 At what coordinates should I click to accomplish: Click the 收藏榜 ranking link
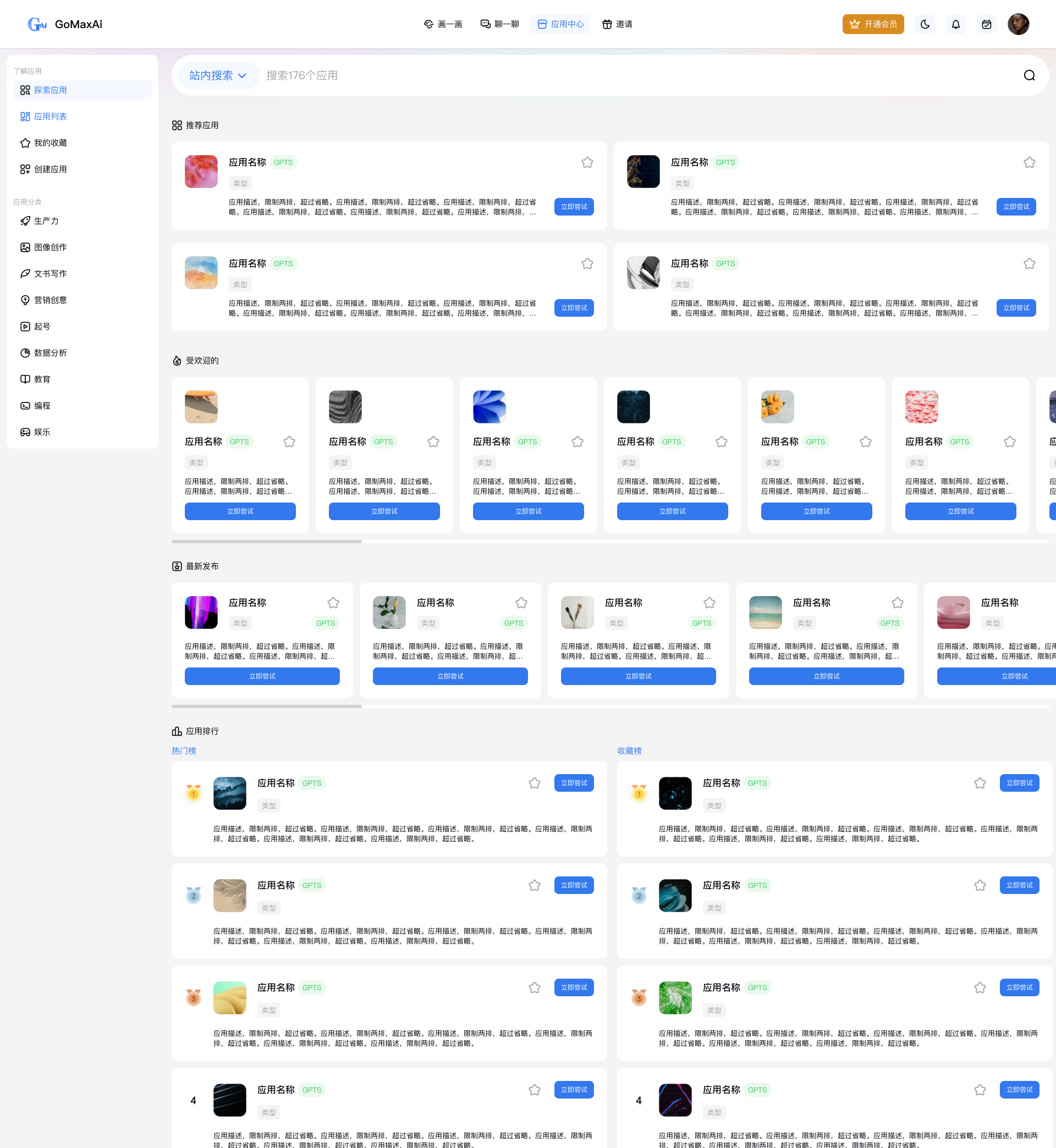(629, 750)
